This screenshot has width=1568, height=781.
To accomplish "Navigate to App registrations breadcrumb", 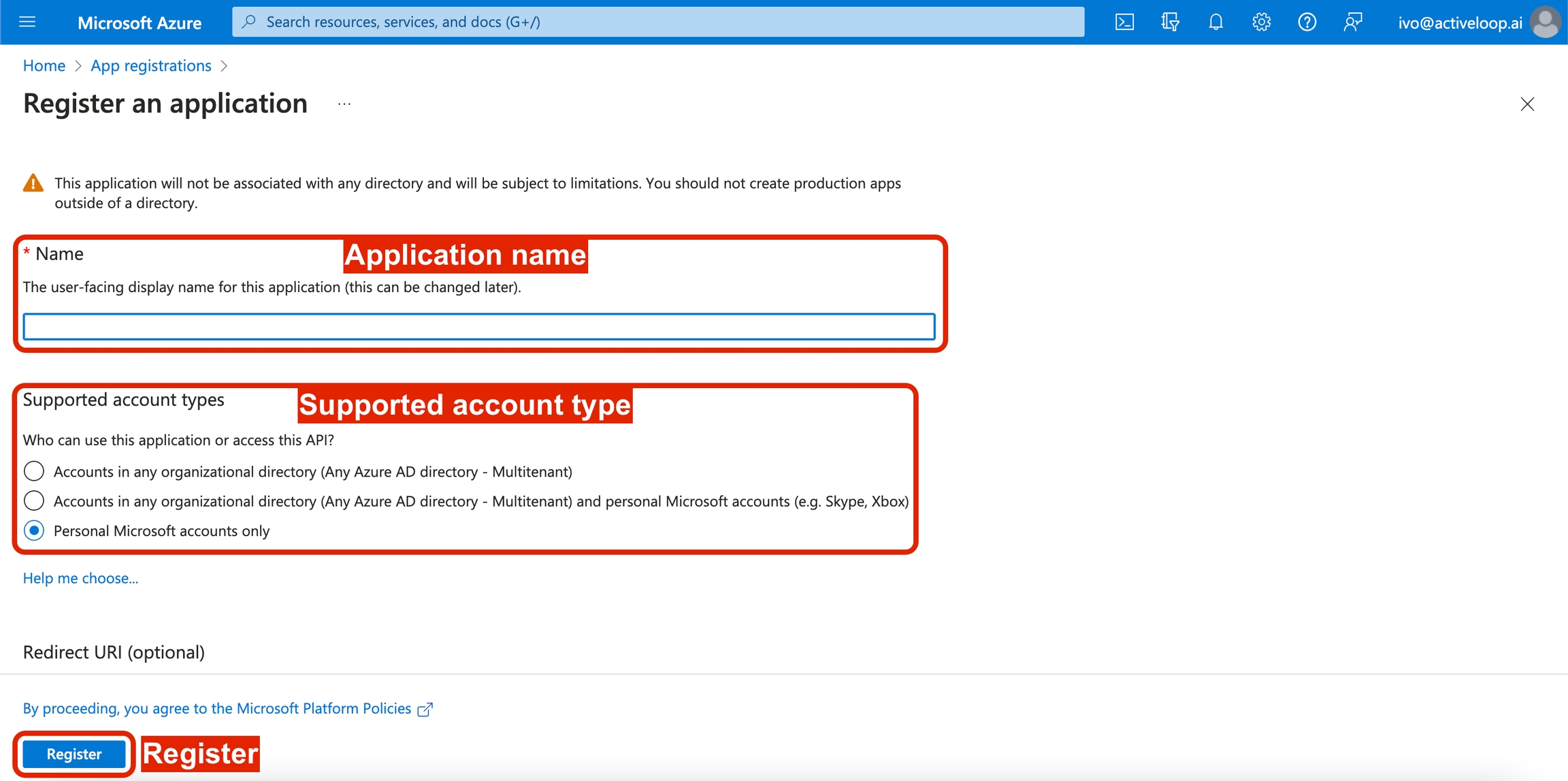I will tap(151, 65).
